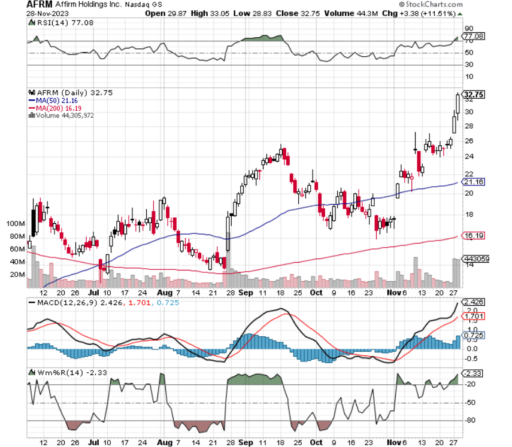Click the RSI(14) 77.08 panel label

[x=65, y=23]
